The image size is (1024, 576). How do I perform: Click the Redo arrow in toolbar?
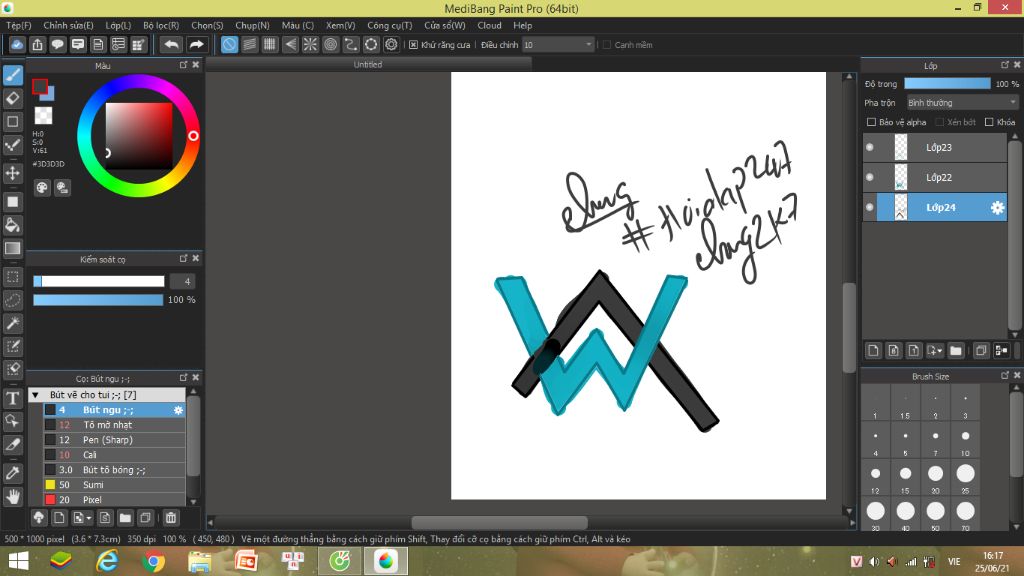[x=196, y=44]
